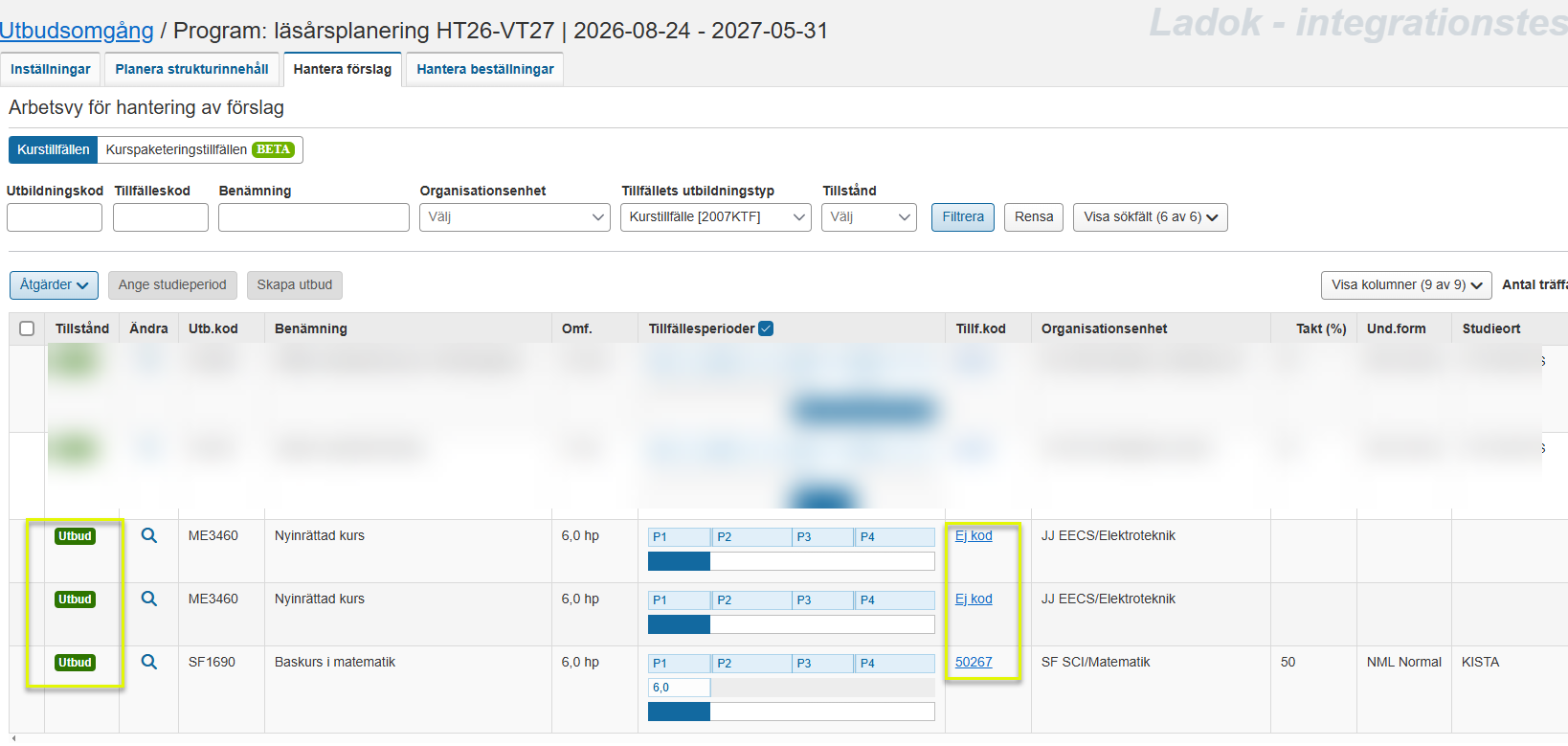The image size is (1568, 746).
Task: Expand Visa kolumner (9 av 9)
Action: 1405,285
